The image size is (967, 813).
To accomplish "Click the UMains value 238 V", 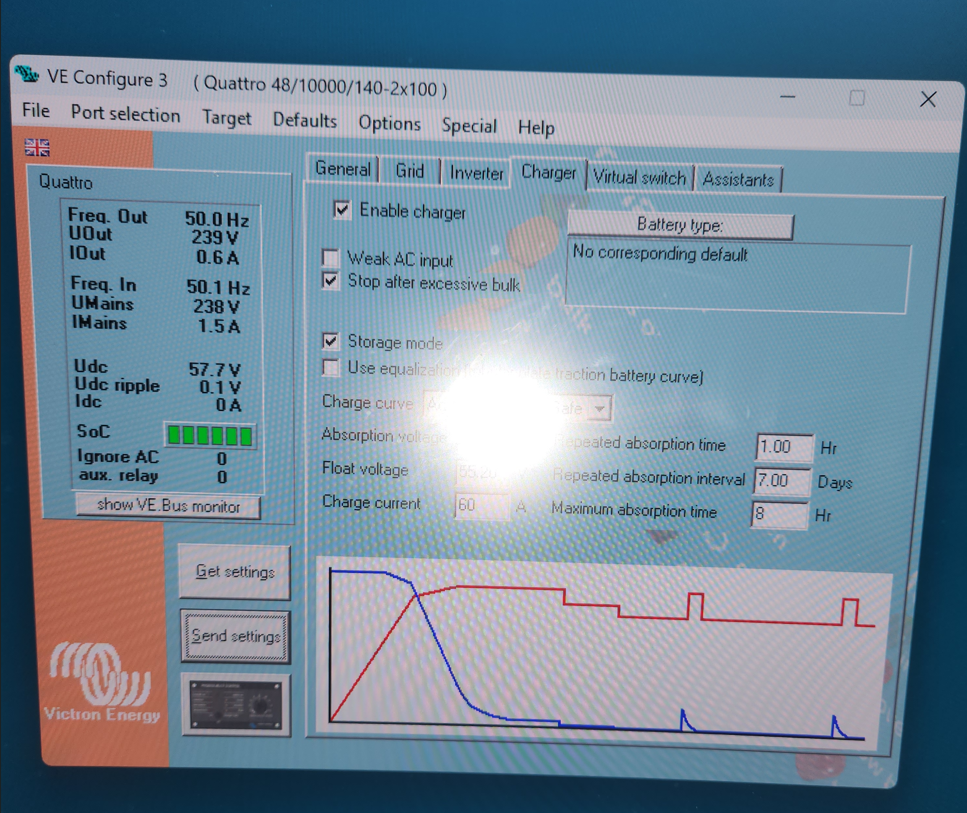I will coord(215,307).
